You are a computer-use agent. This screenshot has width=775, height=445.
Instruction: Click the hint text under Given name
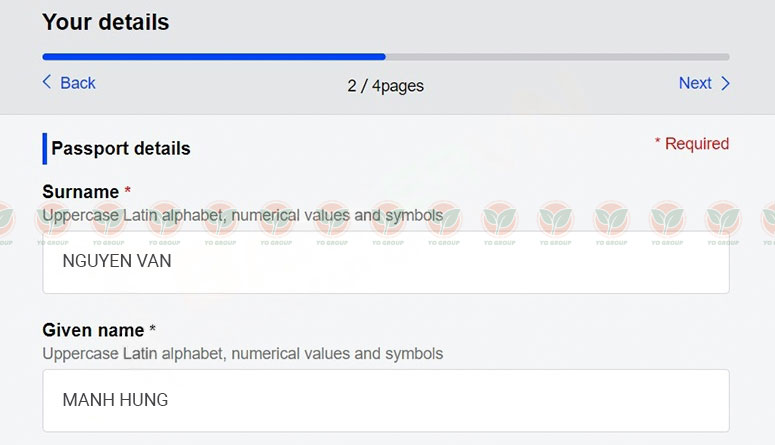tap(243, 354)
